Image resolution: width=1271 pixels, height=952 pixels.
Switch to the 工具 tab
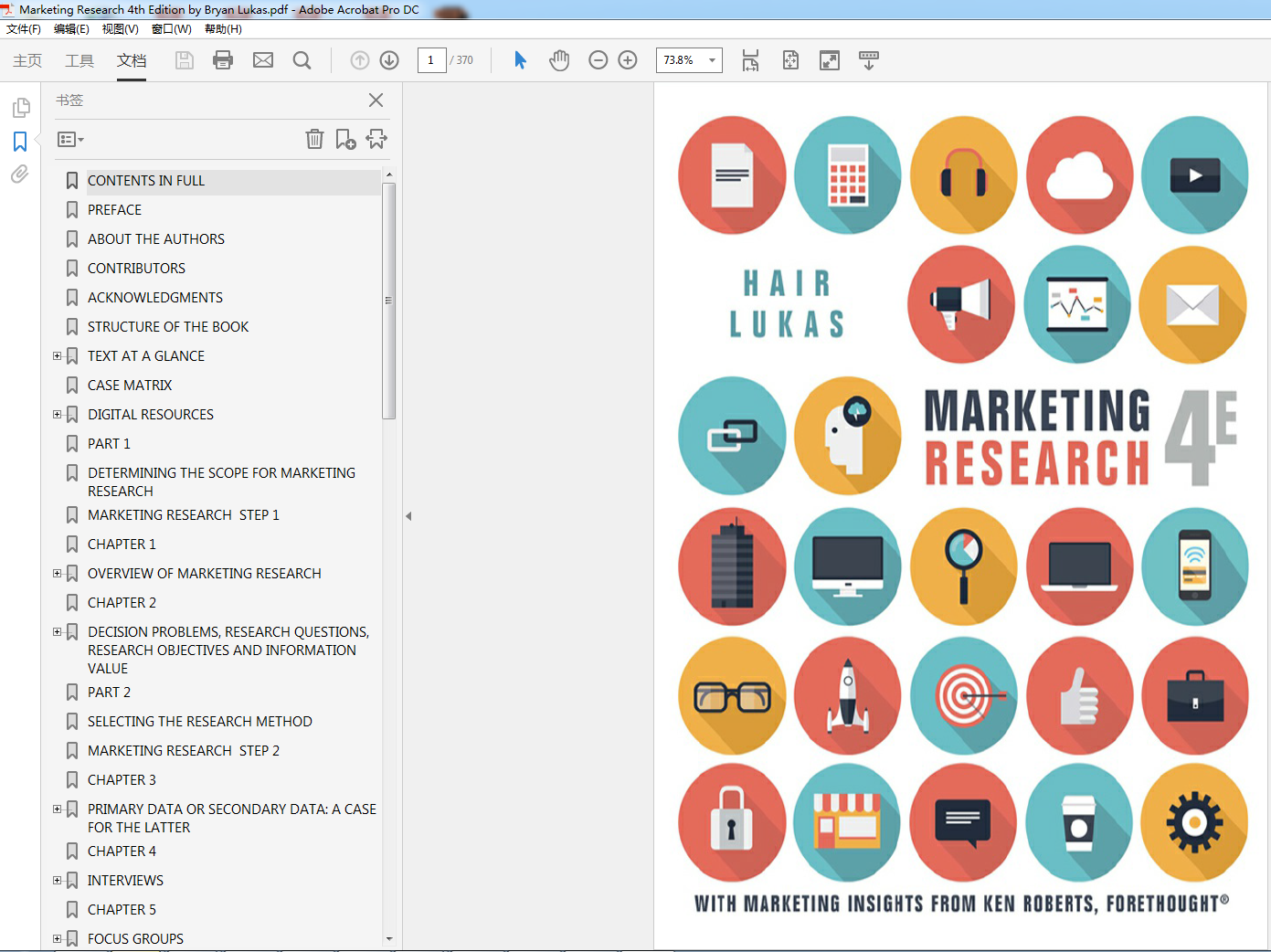tap(79, 60)
